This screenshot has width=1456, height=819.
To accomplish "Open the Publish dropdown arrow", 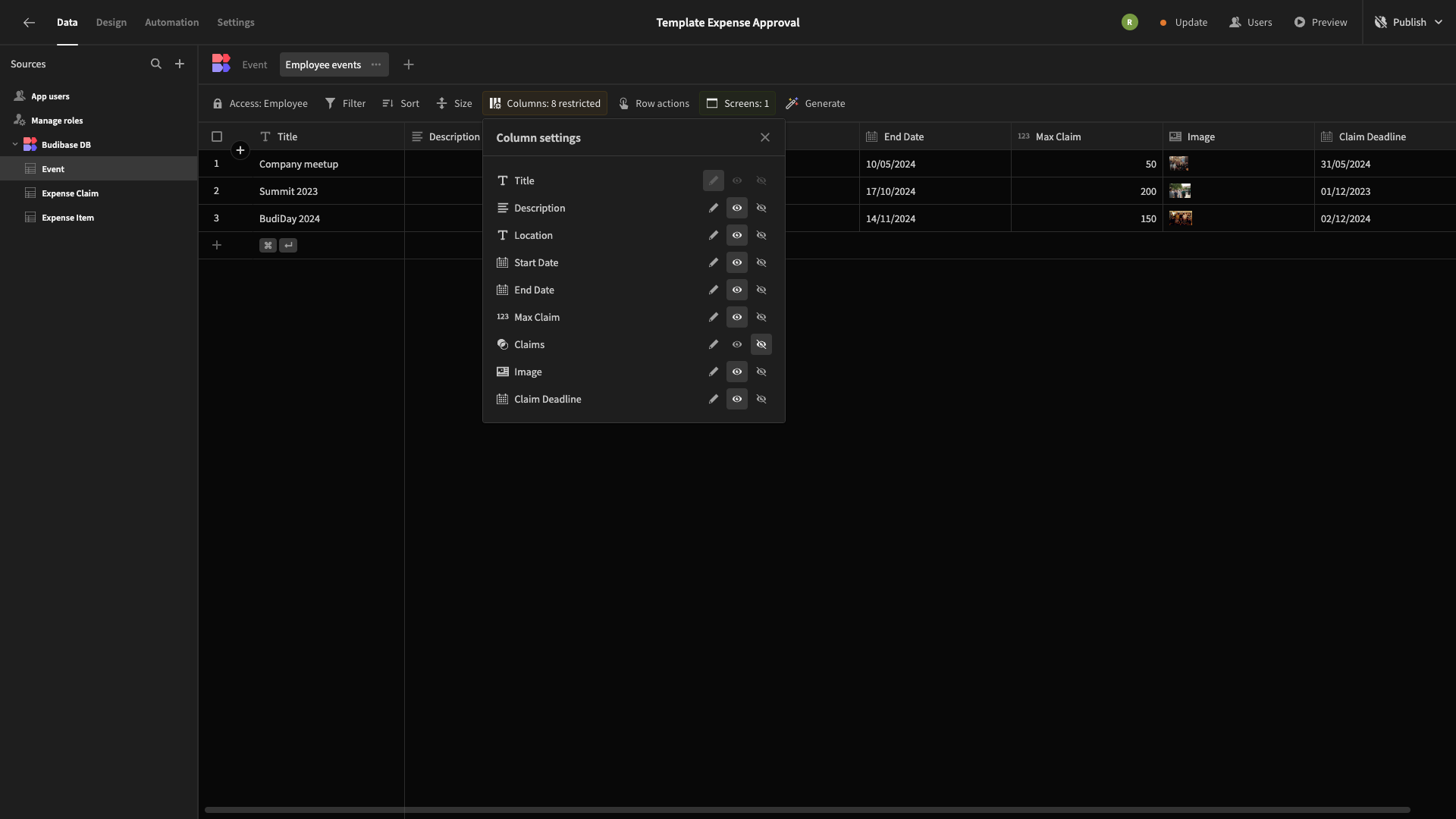I will click(1439, 22).
